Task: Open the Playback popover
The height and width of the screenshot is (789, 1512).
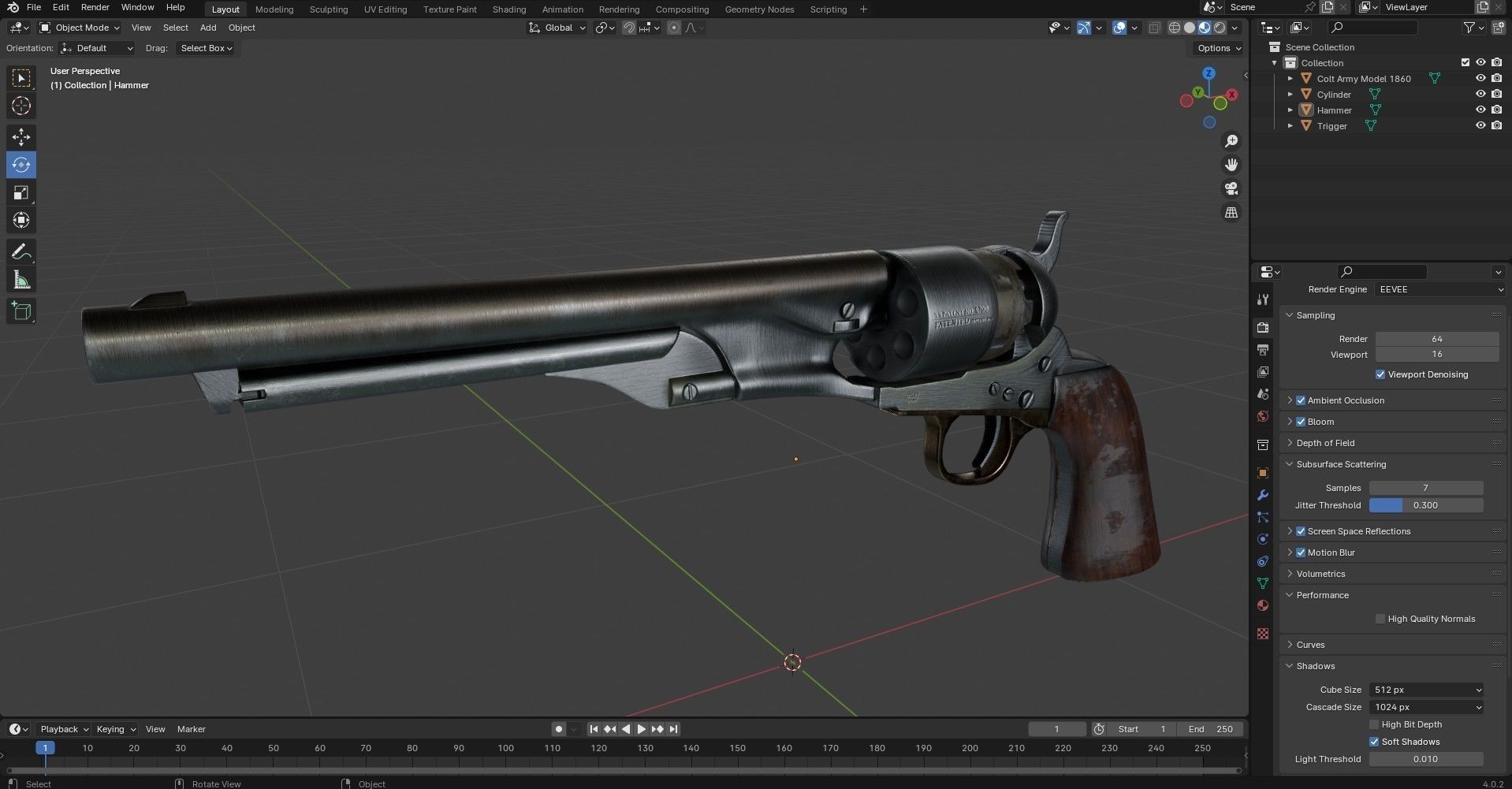Action: (x=63, y=729)
